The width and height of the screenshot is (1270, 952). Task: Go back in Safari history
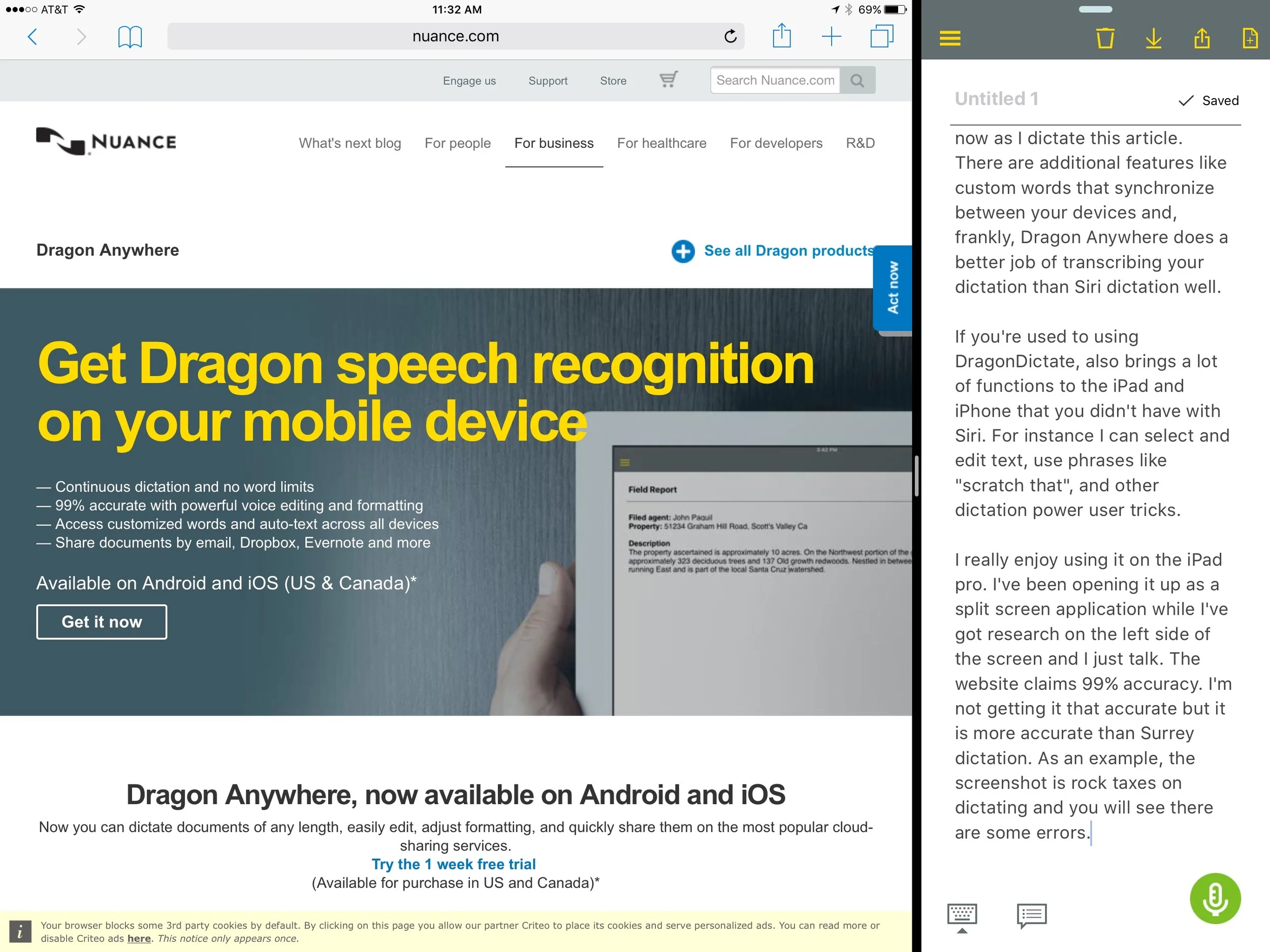pyautogui.click(x=33, y=37)
